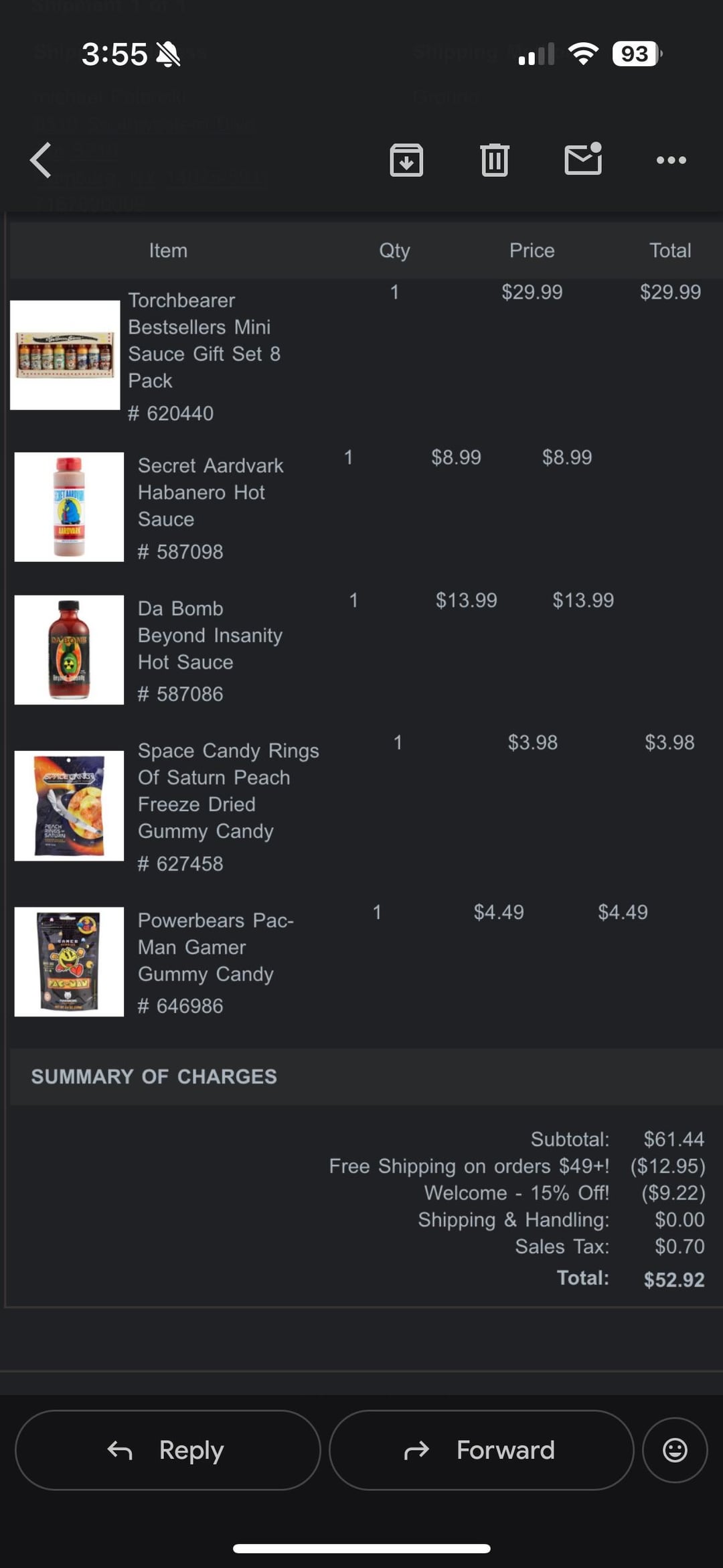Delete the email with trash icon
Image resolution: width=723 pixels, height=1568 pixels.
(x=495, y=160)
